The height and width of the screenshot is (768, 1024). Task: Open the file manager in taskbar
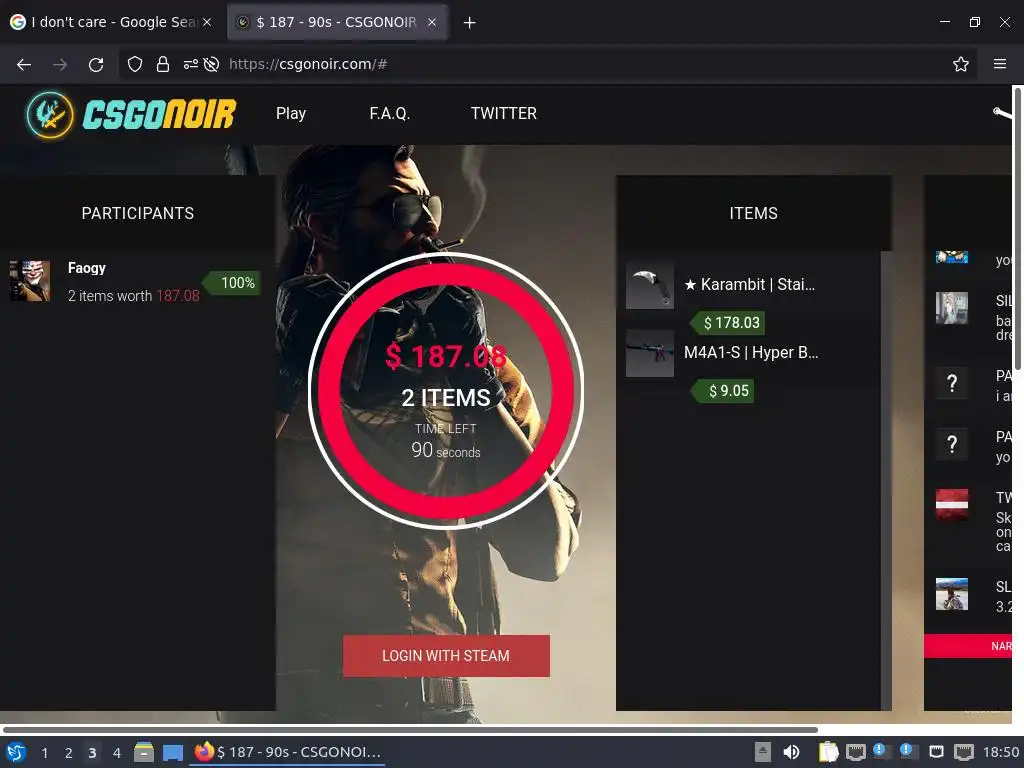144,752
